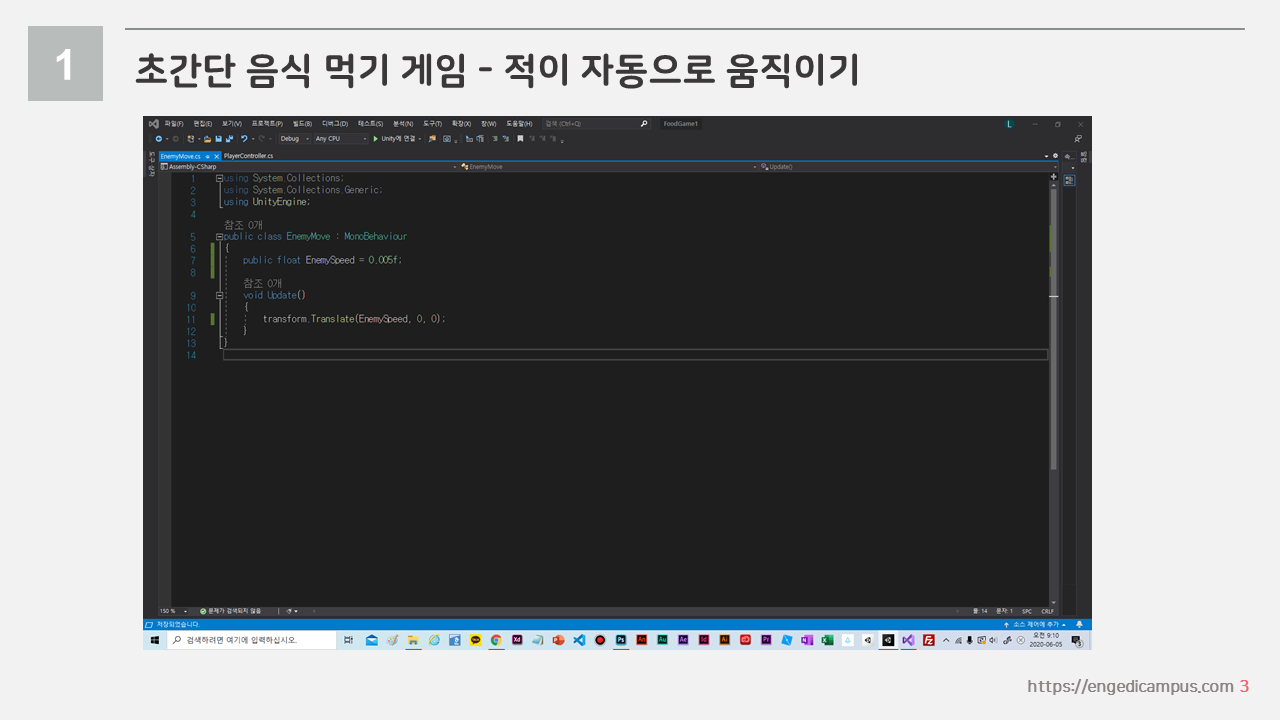Open Visual Studio Code from the taskbar
This screenshot has width=1280, height=720.
tap(579, 639)
